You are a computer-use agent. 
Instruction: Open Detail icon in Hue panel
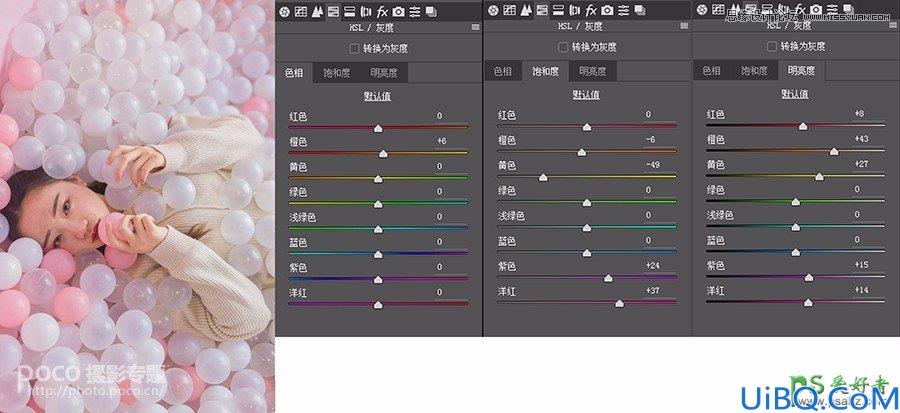pos(316,11)
